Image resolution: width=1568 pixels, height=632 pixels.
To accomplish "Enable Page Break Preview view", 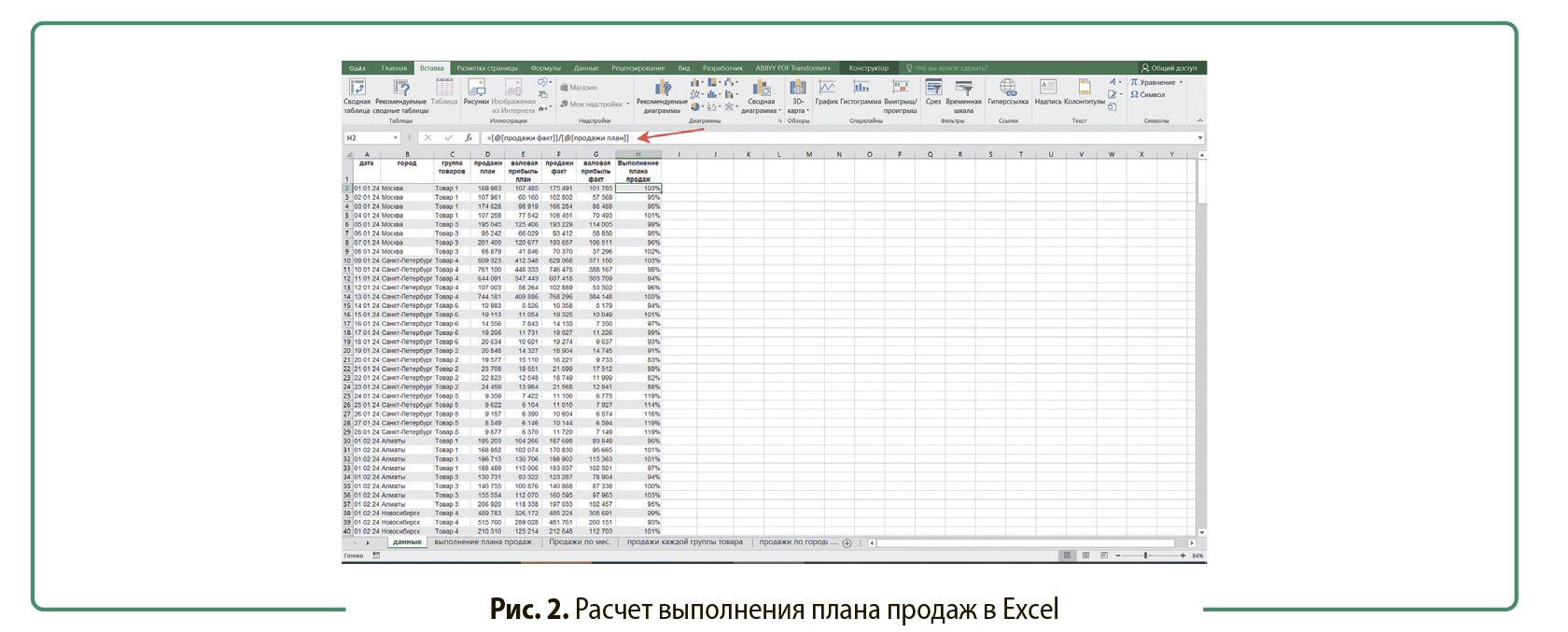I will [x=1104, y=555].
